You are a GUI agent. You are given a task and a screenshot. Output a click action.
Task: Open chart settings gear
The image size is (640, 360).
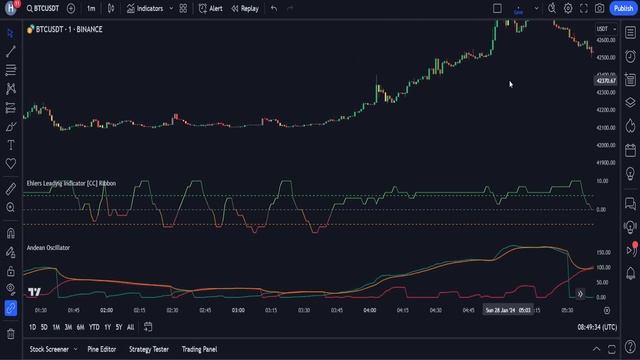click(x=568, y=9)
